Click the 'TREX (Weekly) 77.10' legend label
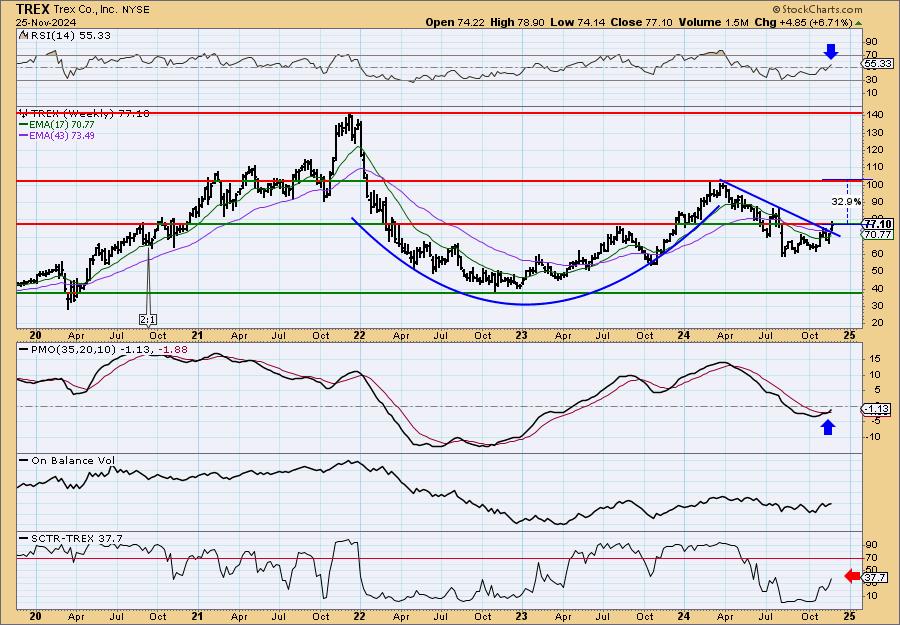This screenshot has width=900, height=625. pos(88,114)
